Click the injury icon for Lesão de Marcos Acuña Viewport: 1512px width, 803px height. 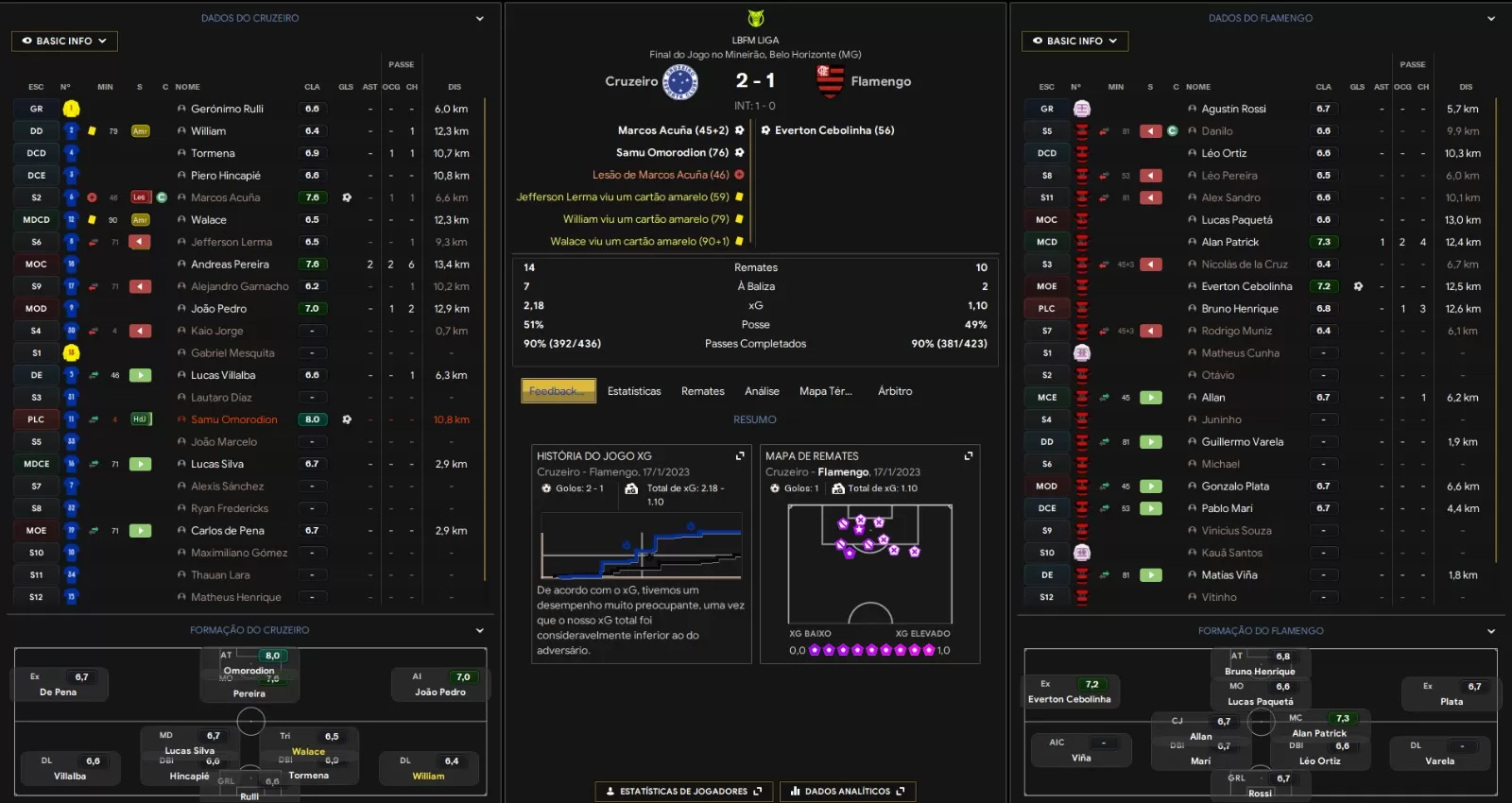pyautogui.click(x=739, y=175)
